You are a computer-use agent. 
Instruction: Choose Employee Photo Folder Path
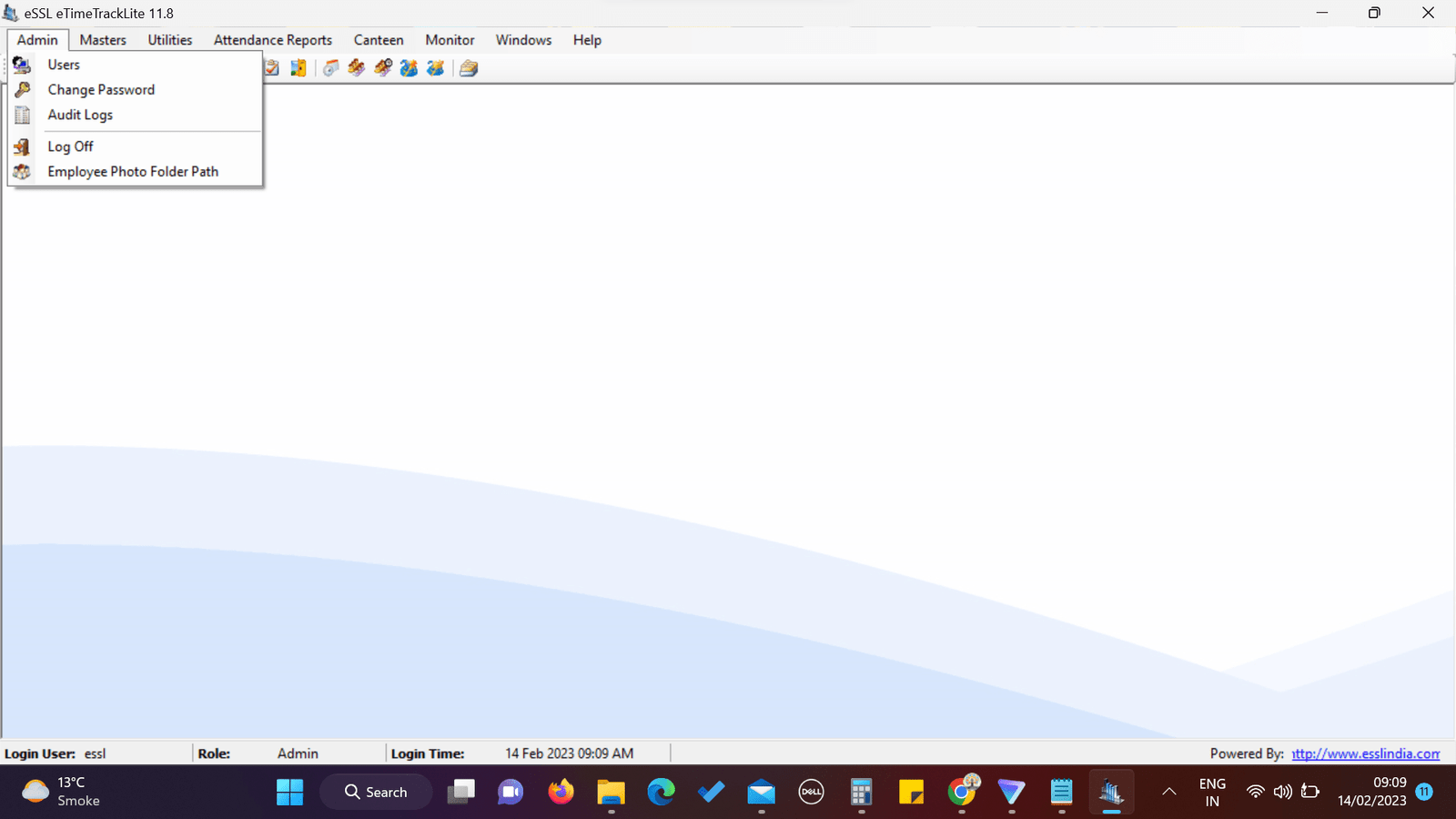(x=135, y=171)
